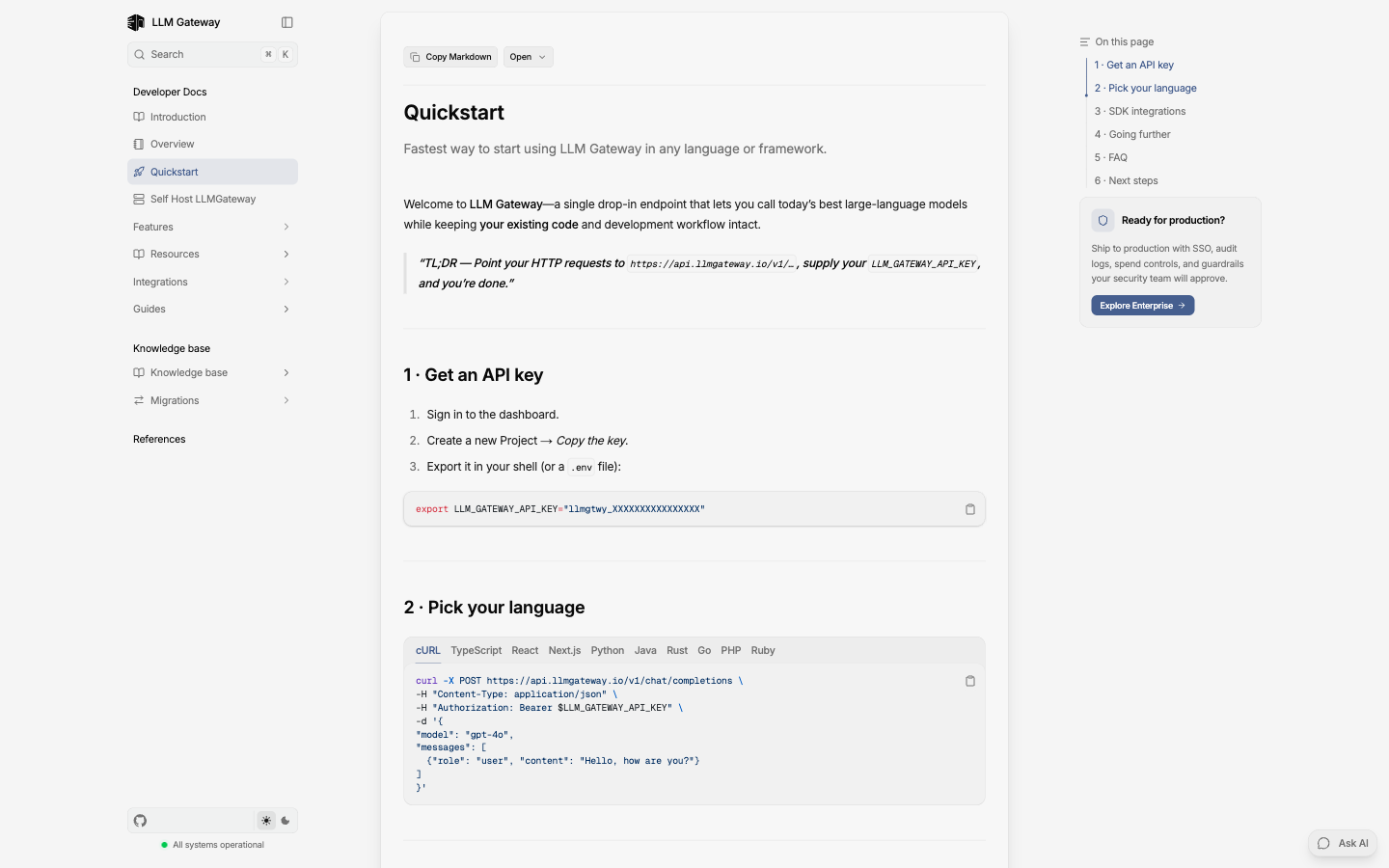Expand the Migrations chevron

286,400
